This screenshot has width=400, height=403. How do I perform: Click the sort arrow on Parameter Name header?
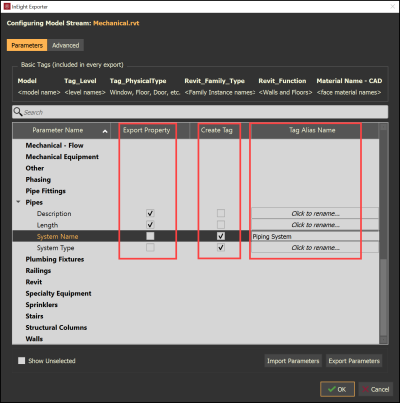105,132
